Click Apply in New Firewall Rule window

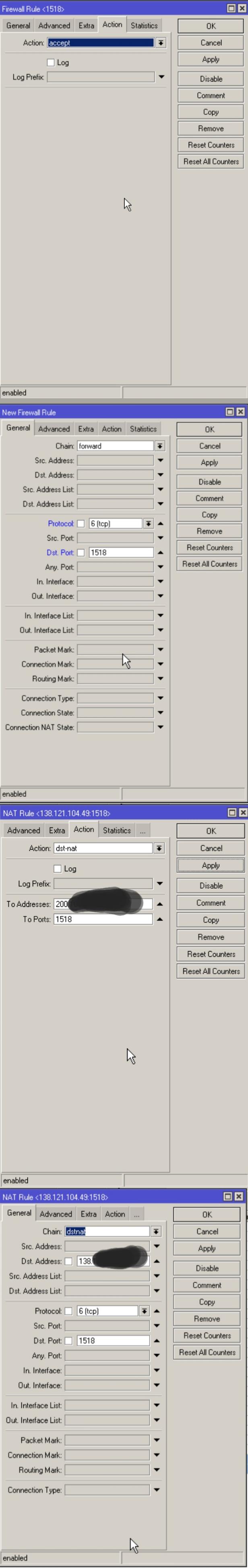point(210,462)
